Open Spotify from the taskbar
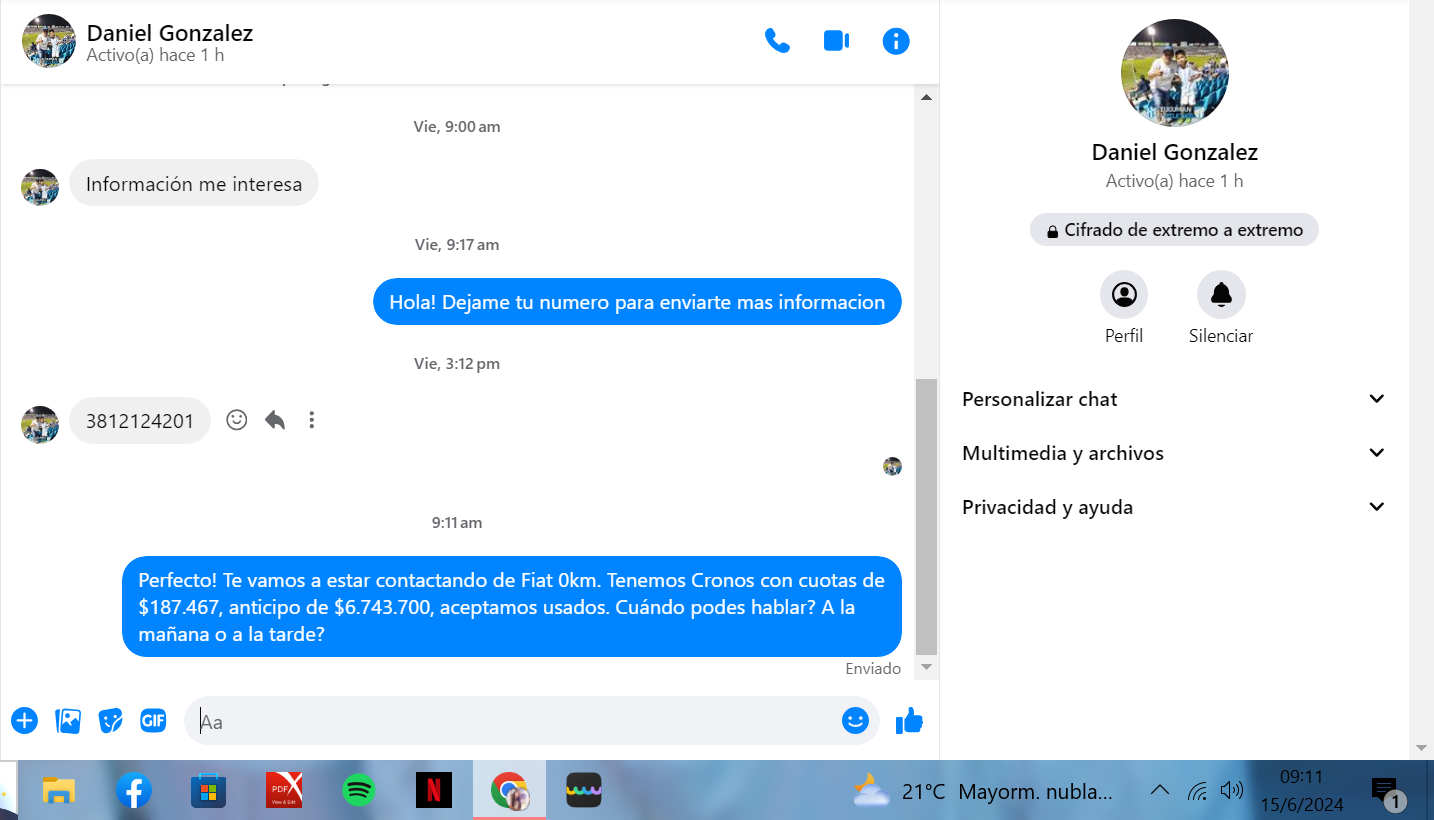The width and height of the screenshot is (1434, 820). pos(359,791)
